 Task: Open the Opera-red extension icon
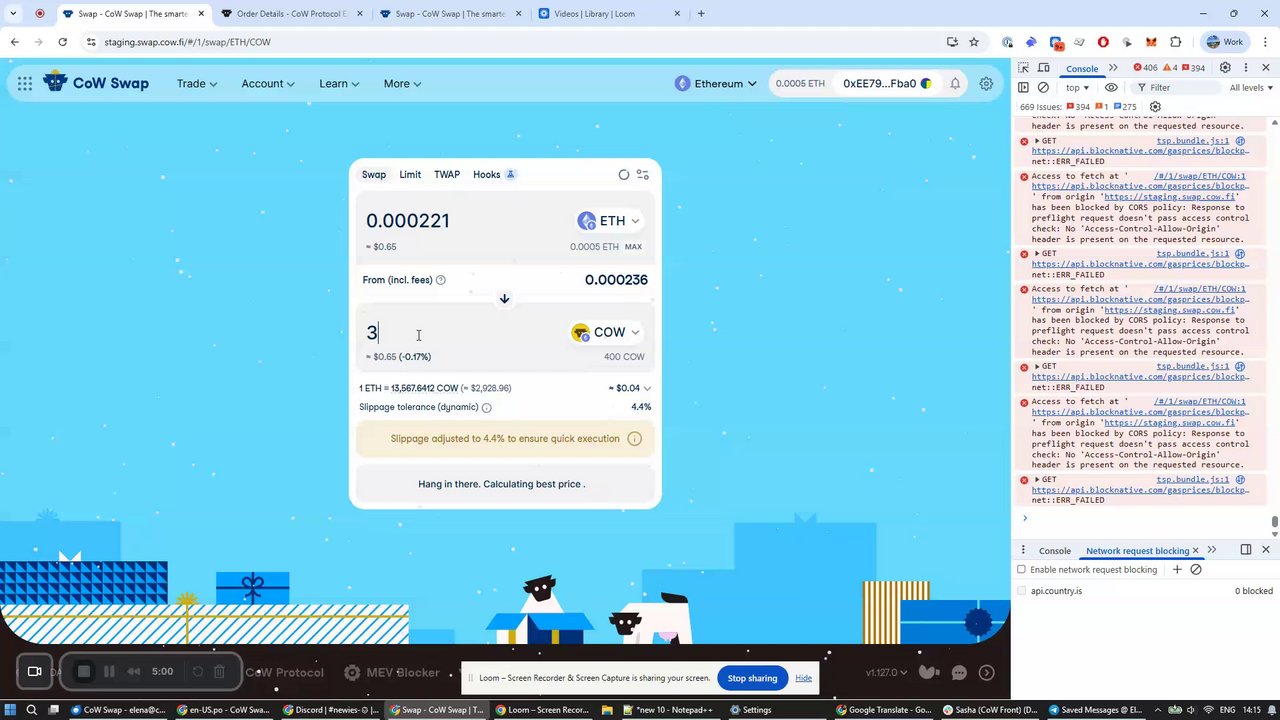1103,42
